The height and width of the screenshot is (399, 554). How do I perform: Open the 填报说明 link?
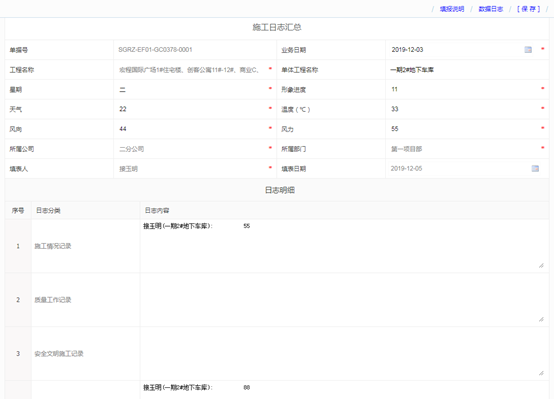pos(452,9)
